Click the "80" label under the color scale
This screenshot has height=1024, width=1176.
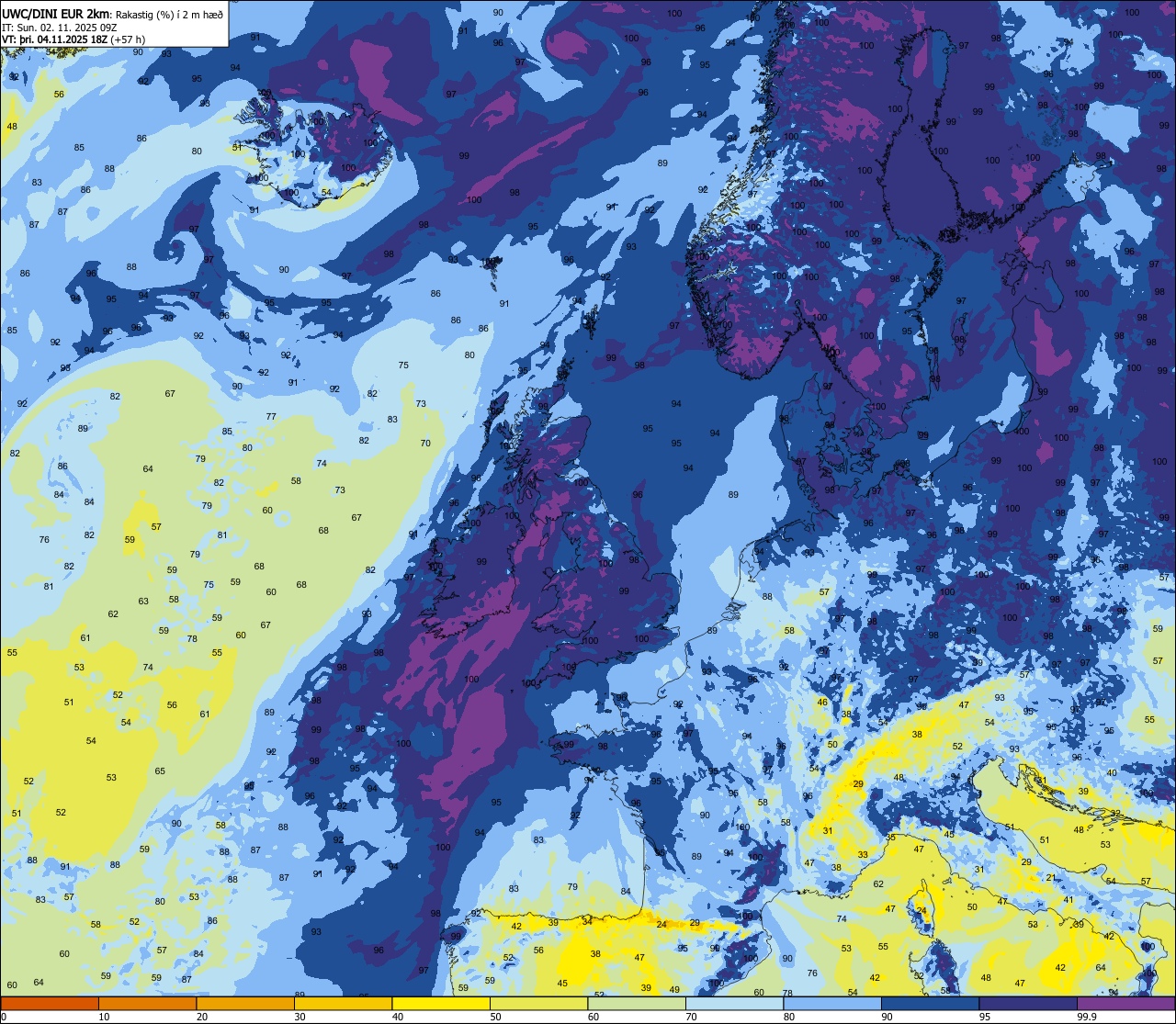789,1017
